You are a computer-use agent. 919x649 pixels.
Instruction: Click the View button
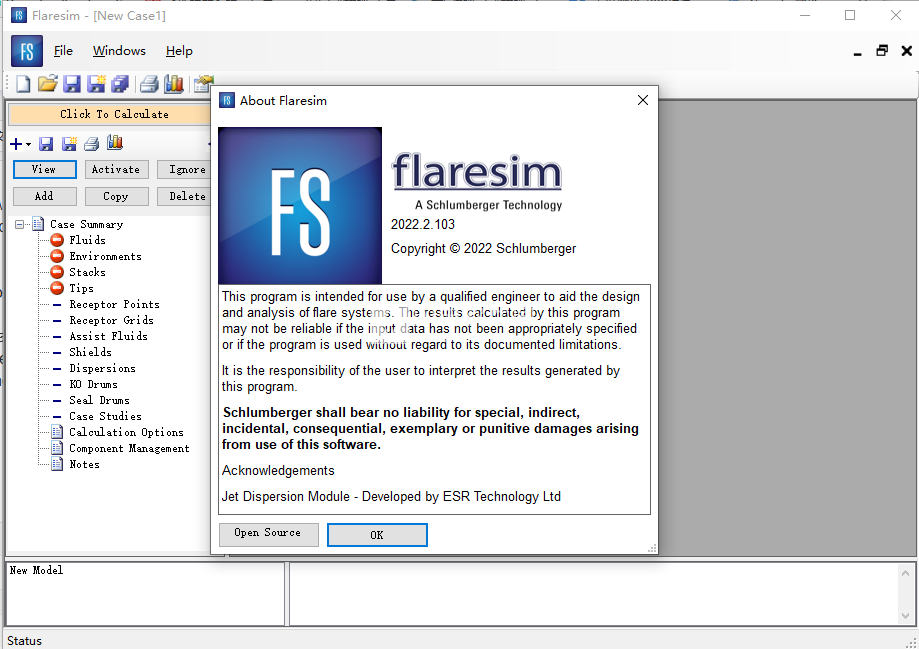click(x=45, y=169)
